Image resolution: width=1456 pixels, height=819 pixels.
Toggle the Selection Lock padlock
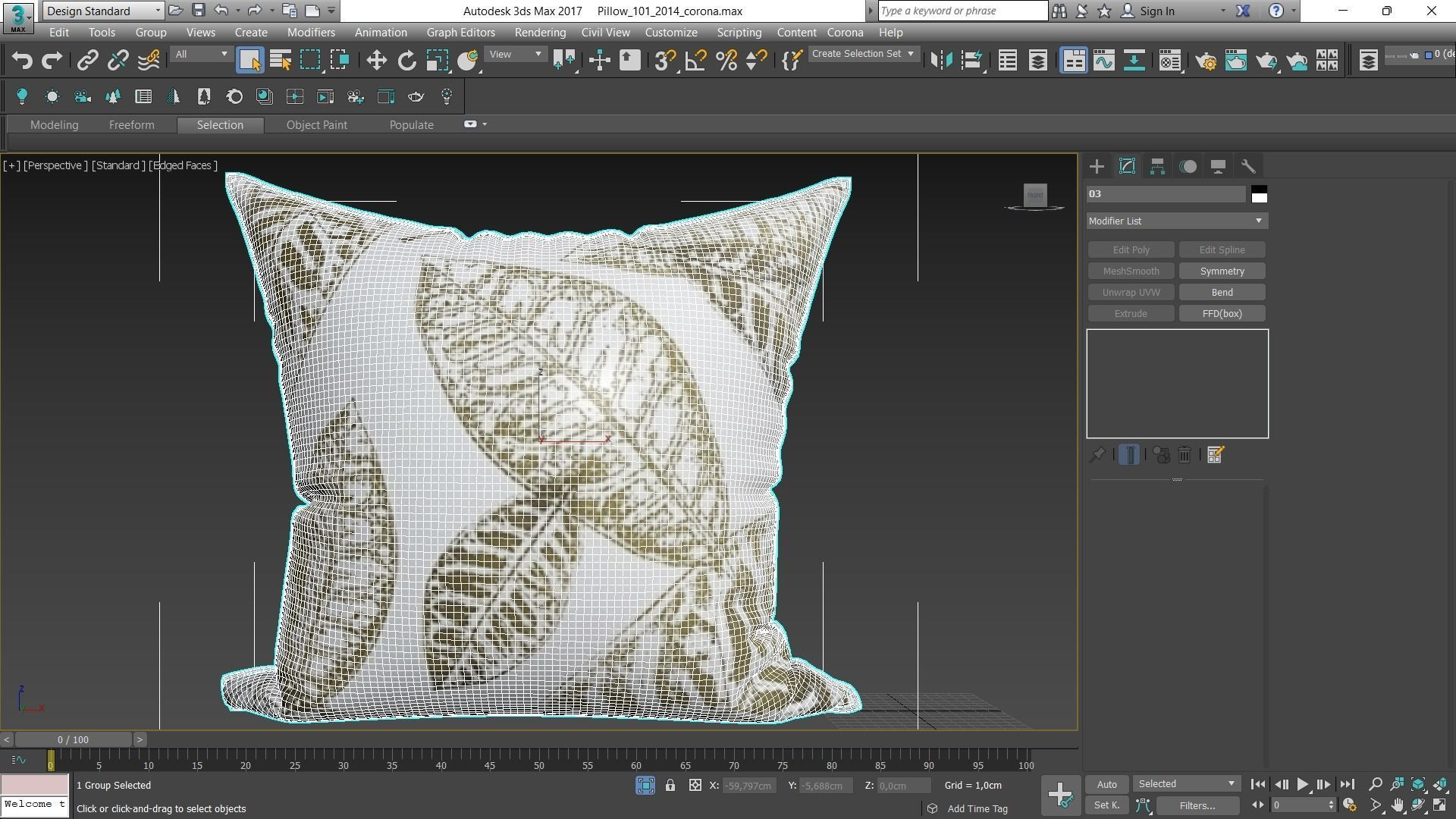tap(670, 786)
